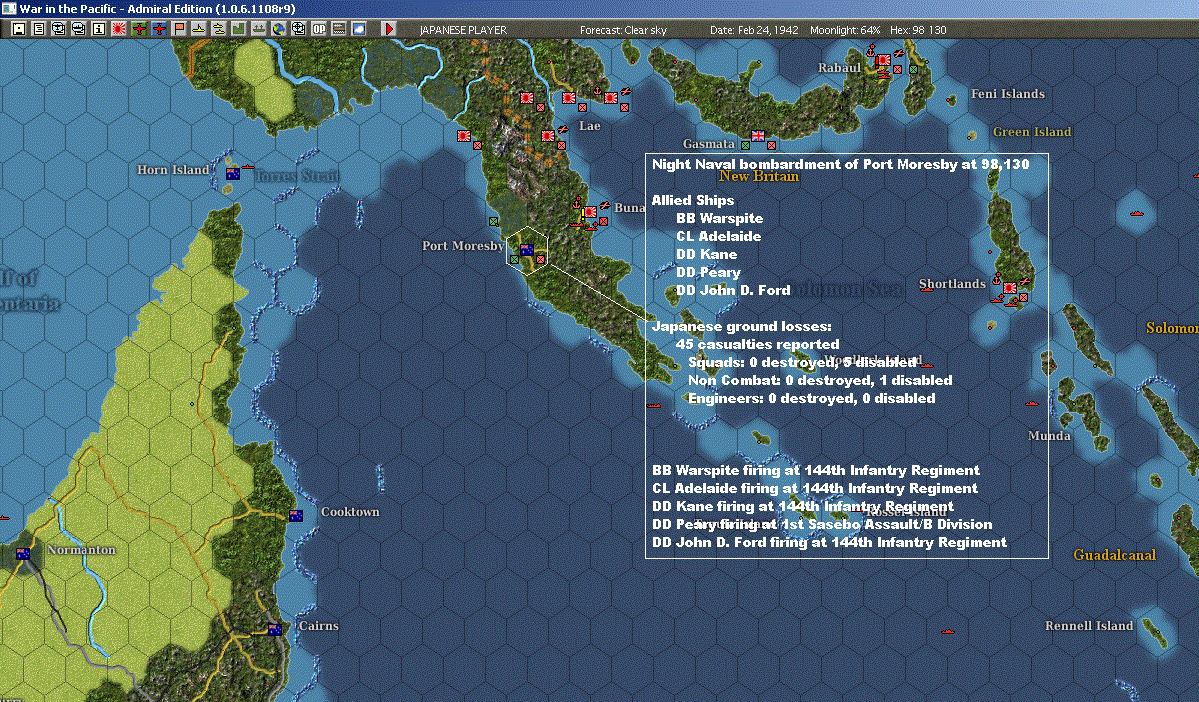
Task: Click the red play end-turn arrow
Action: click(388, 29)
